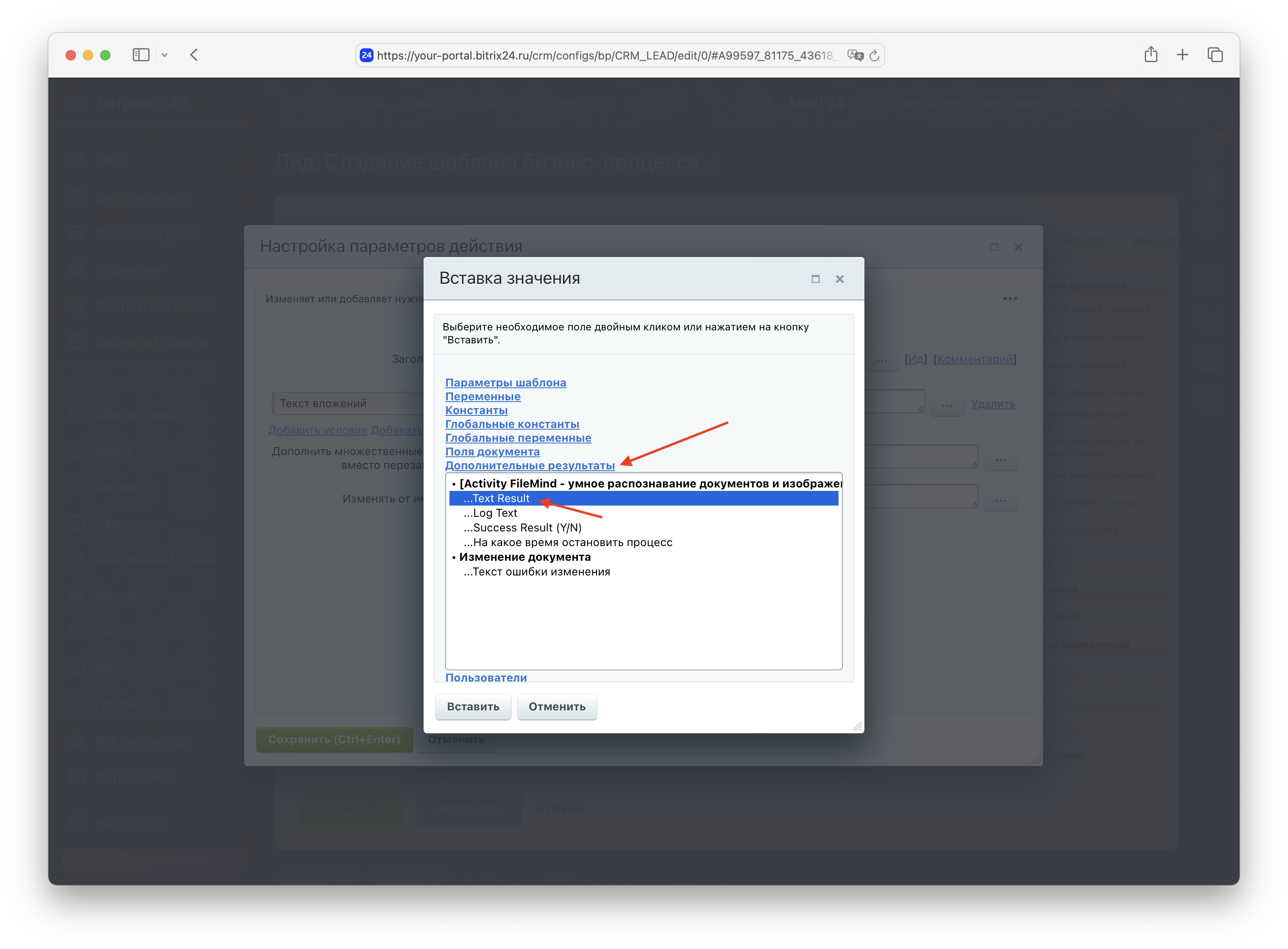Expand the Переменные section
Viewport: 1288px width, 949px height.
[x=483, y=396]
